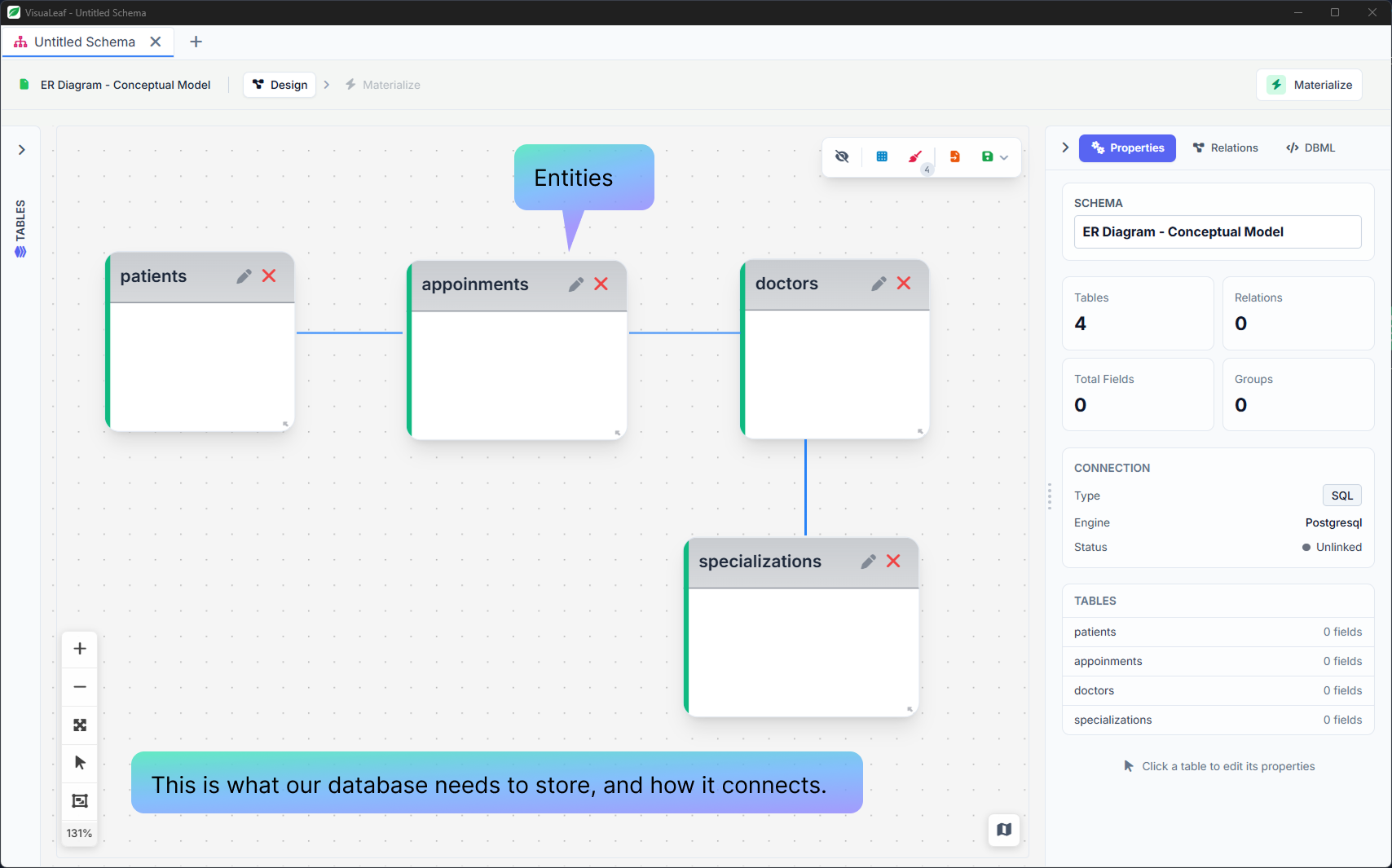1392x868 pixels.
Task: Click the VisuaLeaf leaf app icon
Action: tap(13, 12)
